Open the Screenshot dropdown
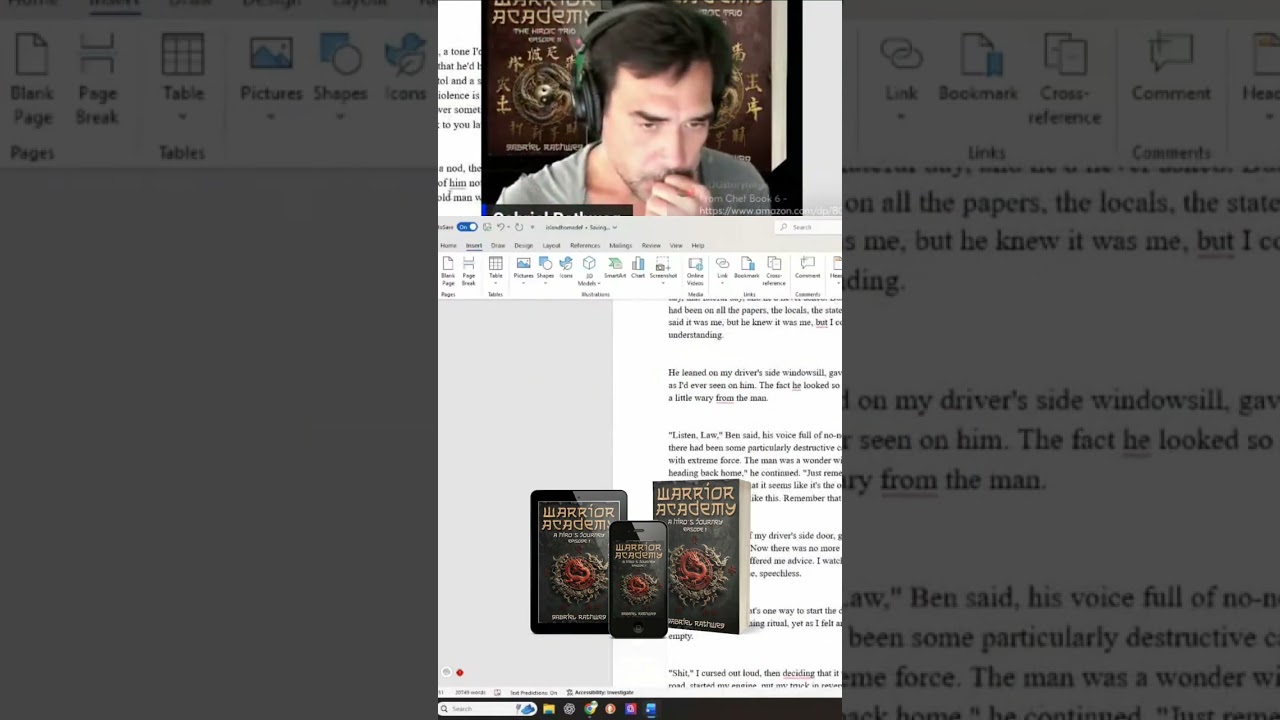Image resolution: width=1280 pixels, height=720 pixels. click(x=663, y=283)
